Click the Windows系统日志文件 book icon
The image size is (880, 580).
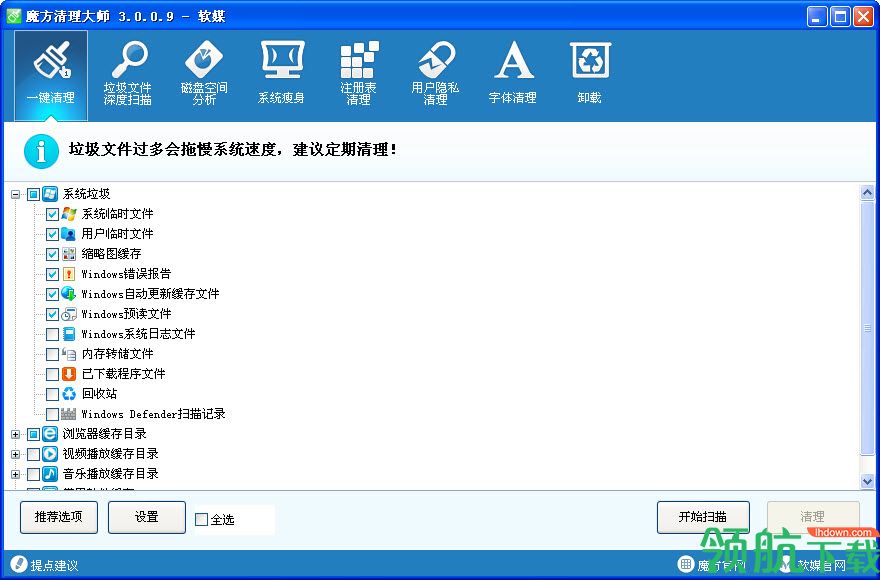point(69,334)
